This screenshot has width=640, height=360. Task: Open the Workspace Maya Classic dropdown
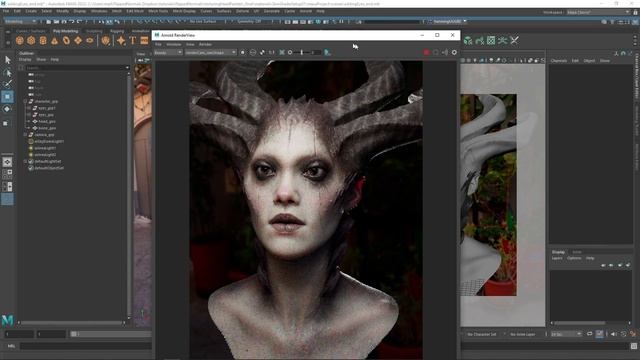pos(598,12)
